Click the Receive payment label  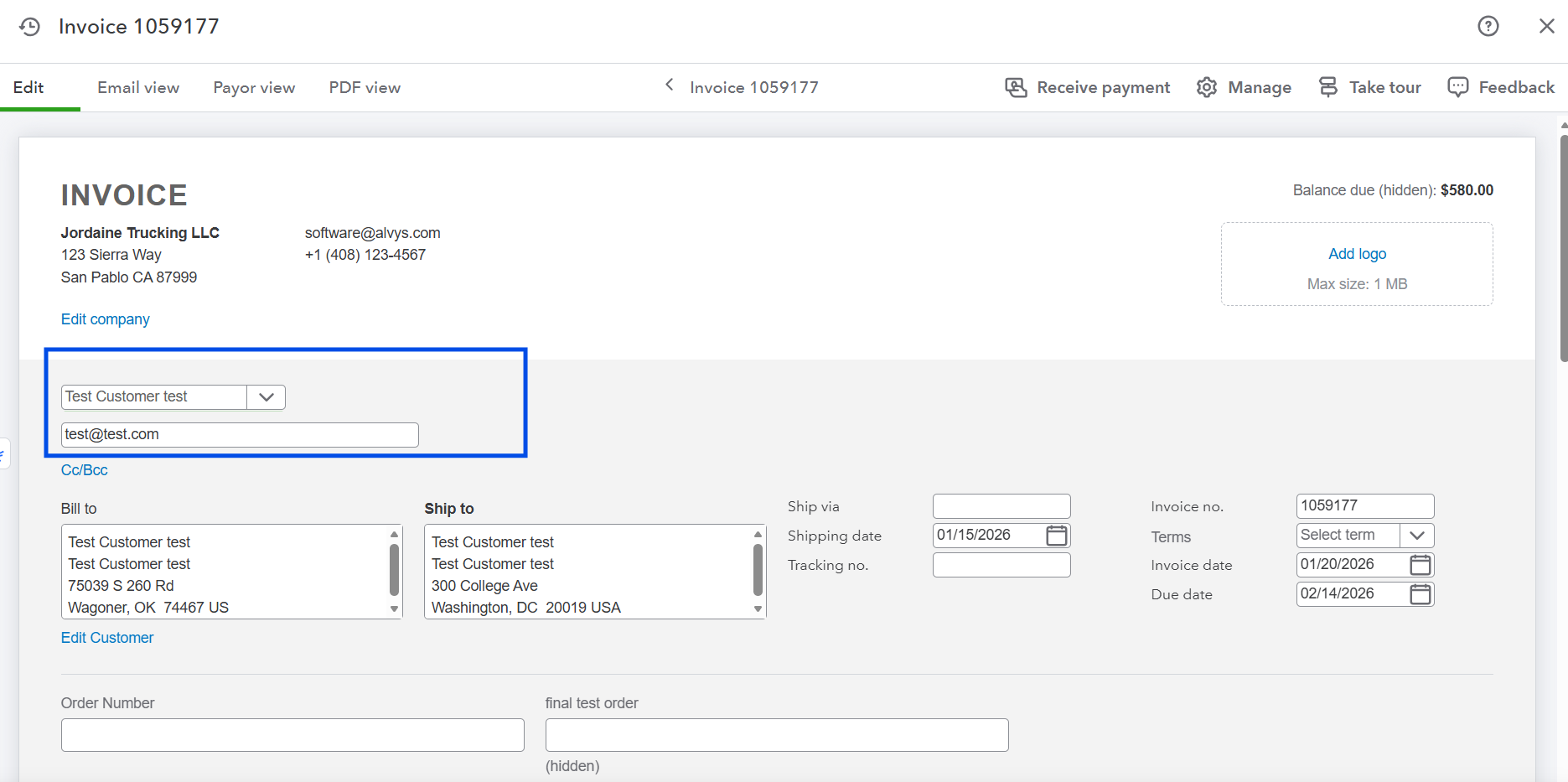point(1104,87)
